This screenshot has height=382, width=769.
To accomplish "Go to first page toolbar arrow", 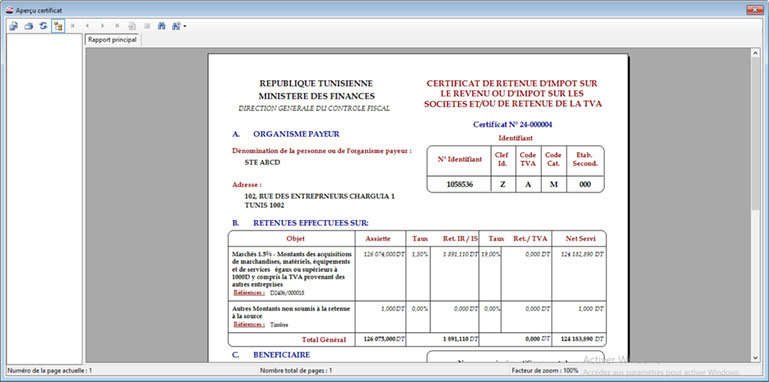I will [x=73, y=26].
